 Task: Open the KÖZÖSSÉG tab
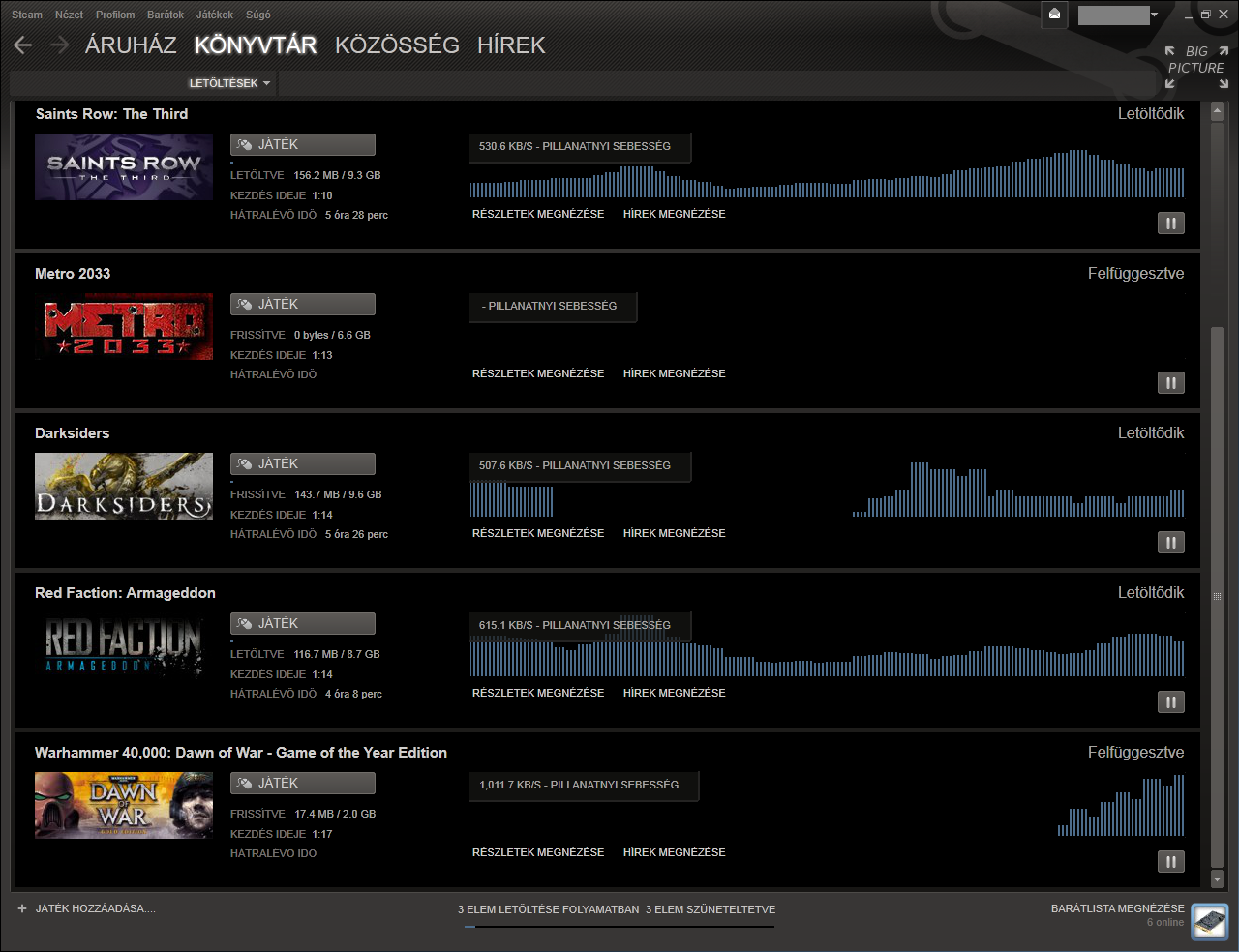pyautogui.click(x=397, y=45)
